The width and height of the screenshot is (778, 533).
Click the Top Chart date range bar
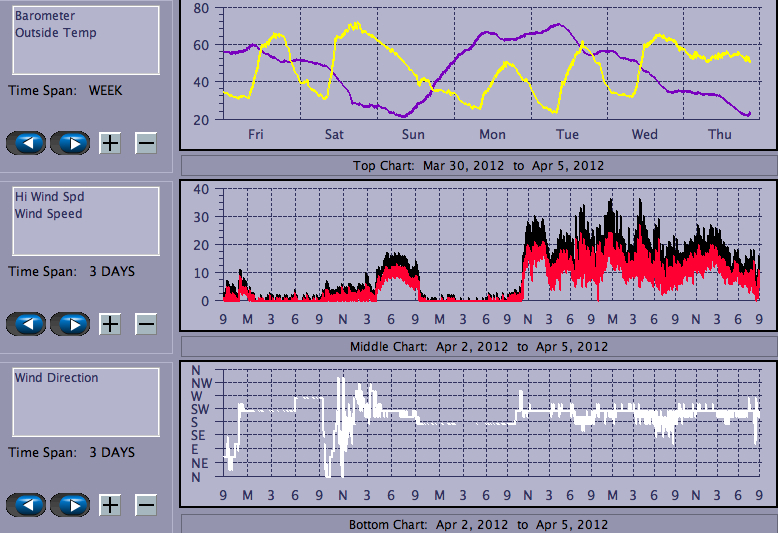click(x=478, y=165)
